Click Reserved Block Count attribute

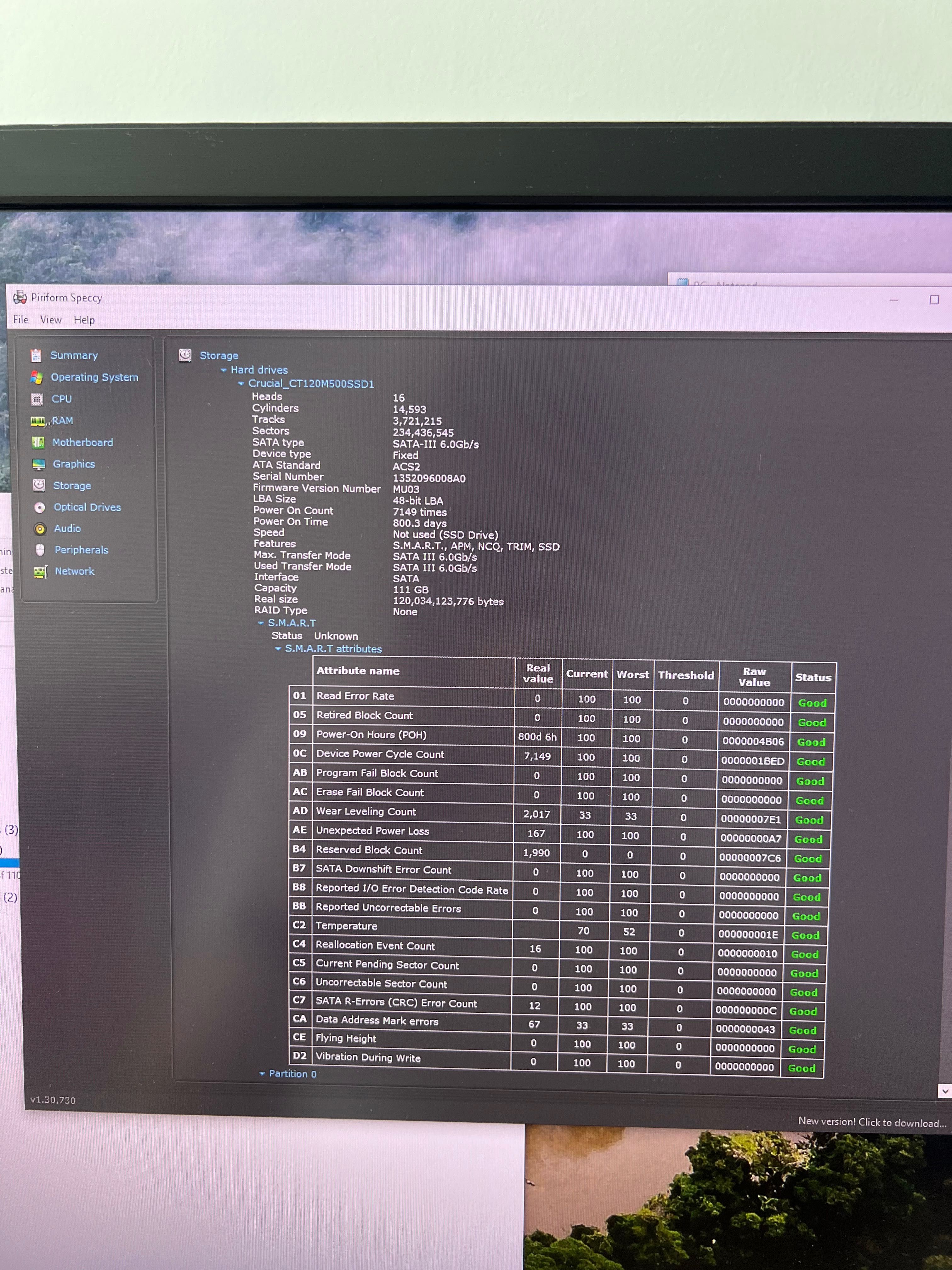click(368, 850)
